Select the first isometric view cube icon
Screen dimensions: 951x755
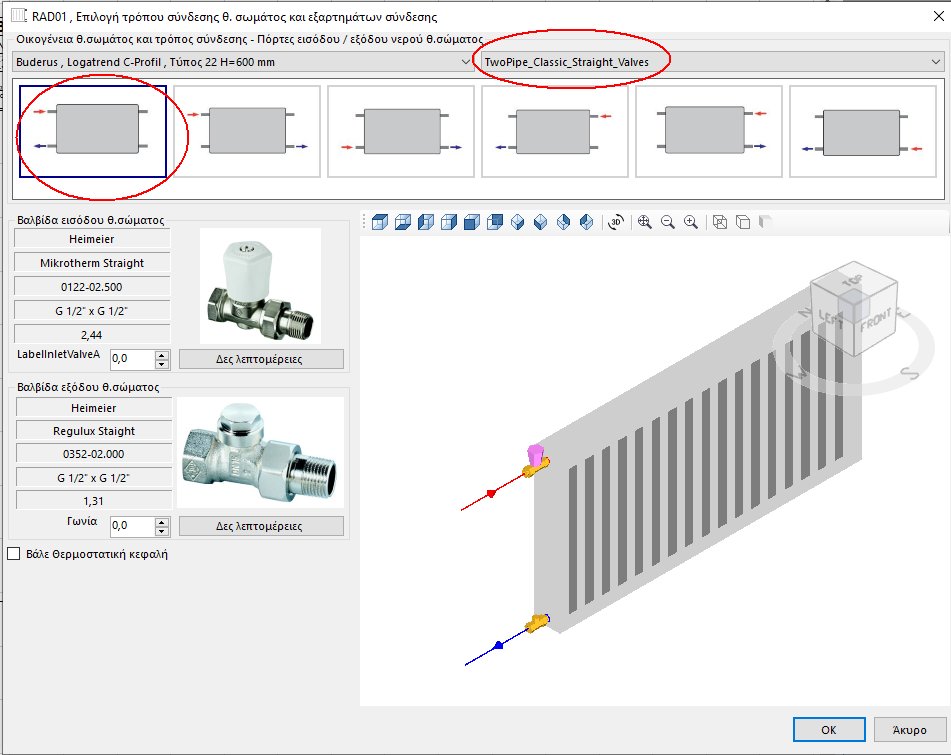coord(379,222)
